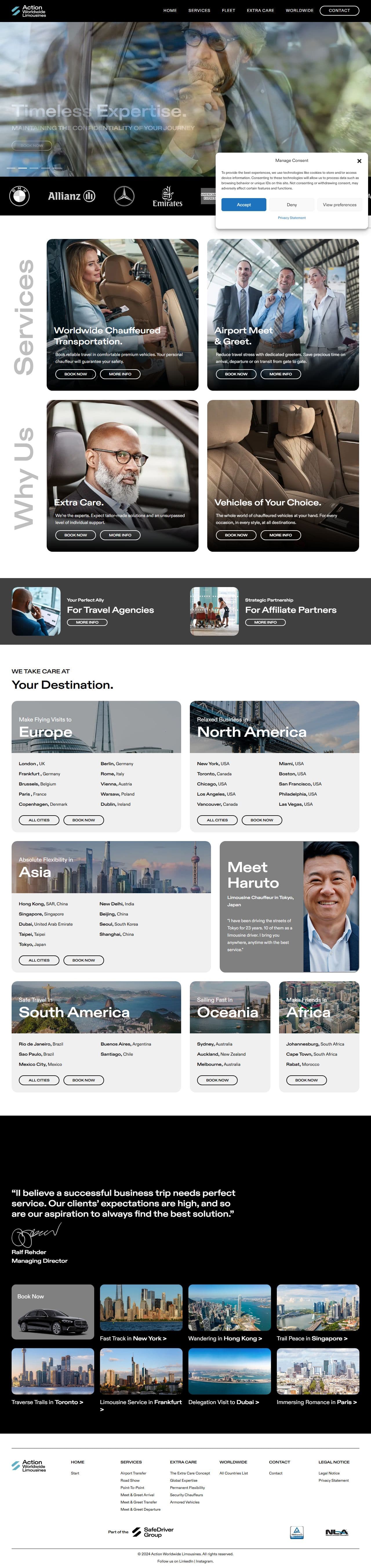
Task: Book Now on Vehicles of Your Choice
Action: (237, 535)
